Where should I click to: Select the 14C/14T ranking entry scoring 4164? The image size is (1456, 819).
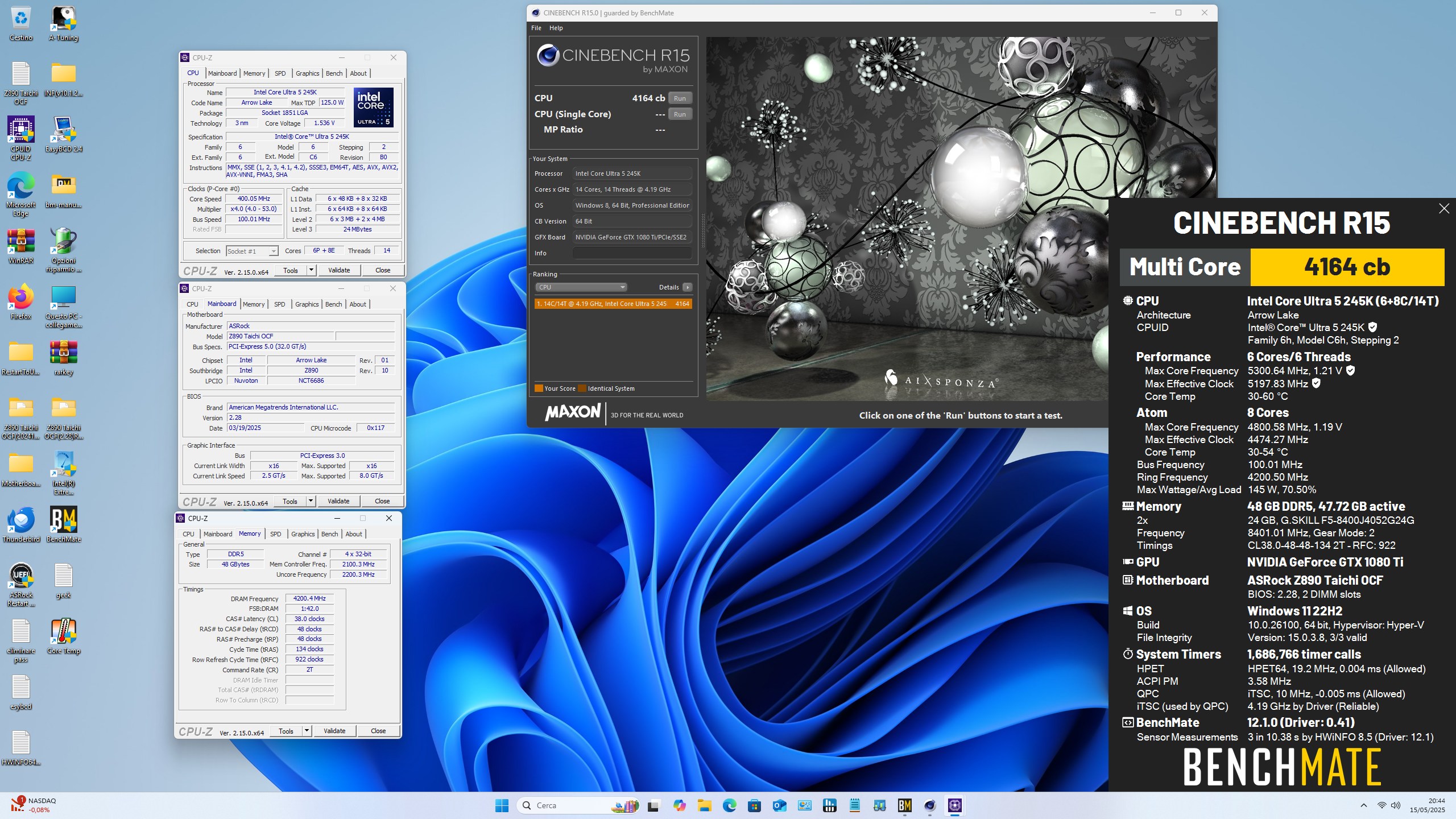coord(613,304)
